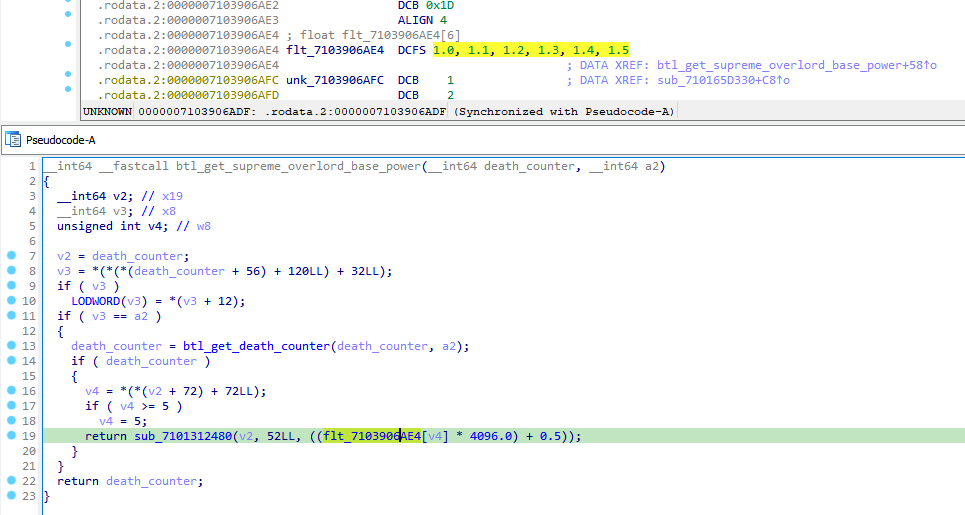The image size is (965, 515).
Task: Click breakpoint dot on line 16
Action: point(11,391)
